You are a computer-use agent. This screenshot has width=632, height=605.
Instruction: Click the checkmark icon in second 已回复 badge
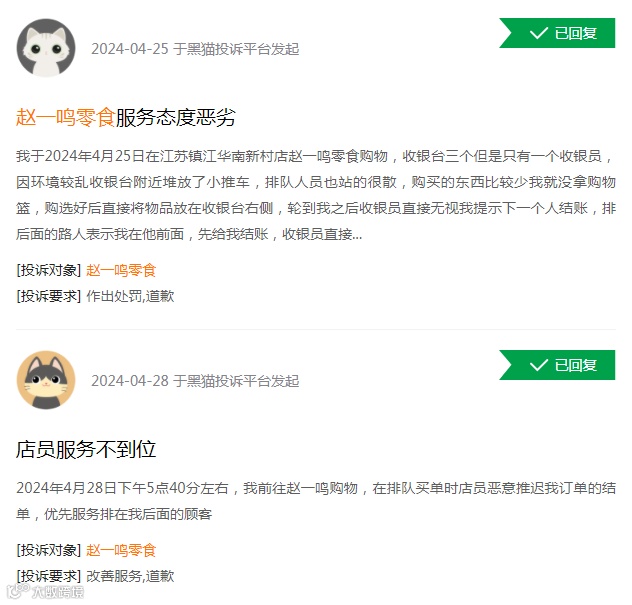(538, 365)
